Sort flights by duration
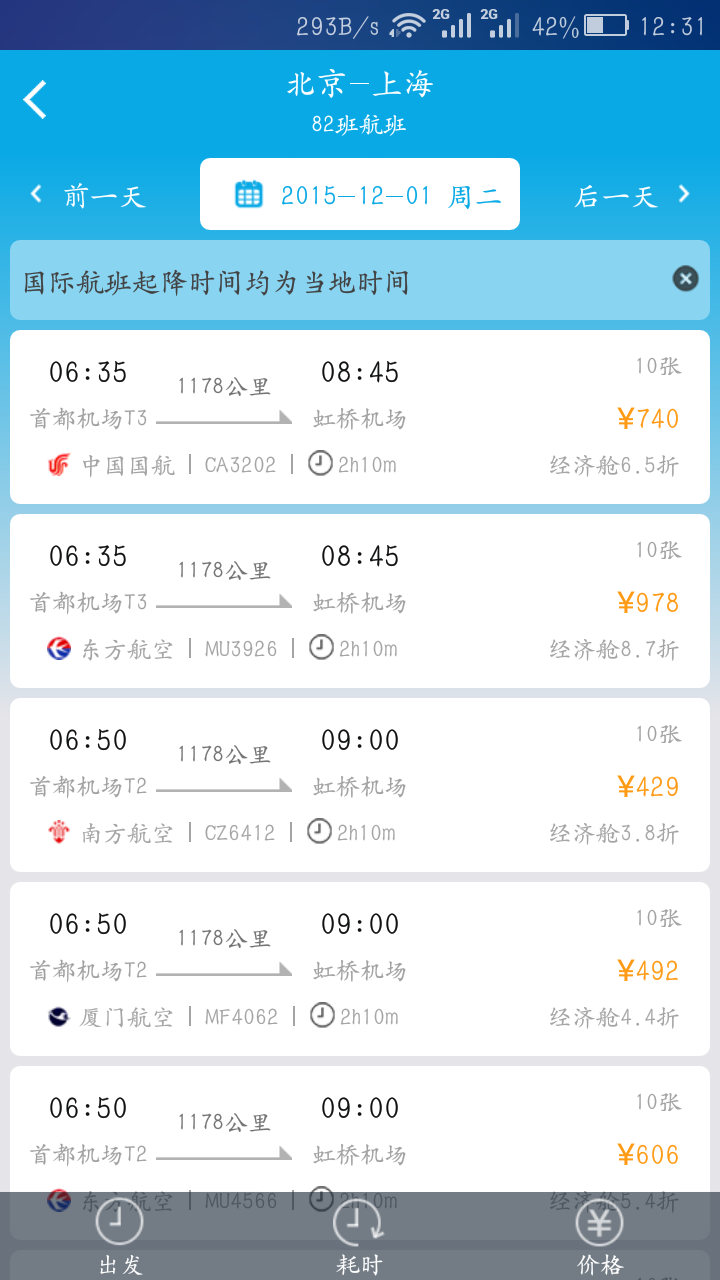Image resolution: width=720 pixels, height=1280 pixels. pos(359,1238)
